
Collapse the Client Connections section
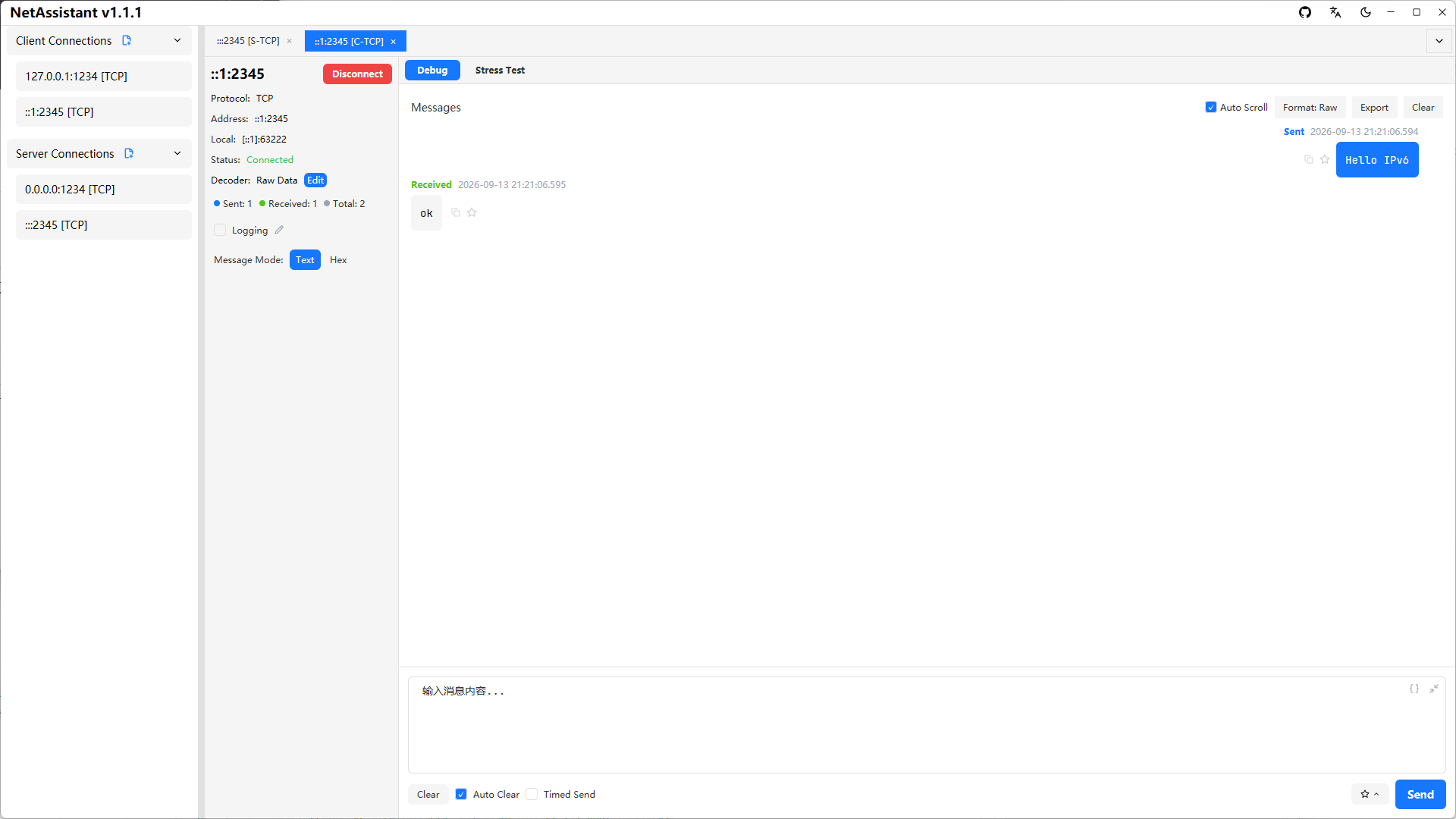[x=177, y=40]
